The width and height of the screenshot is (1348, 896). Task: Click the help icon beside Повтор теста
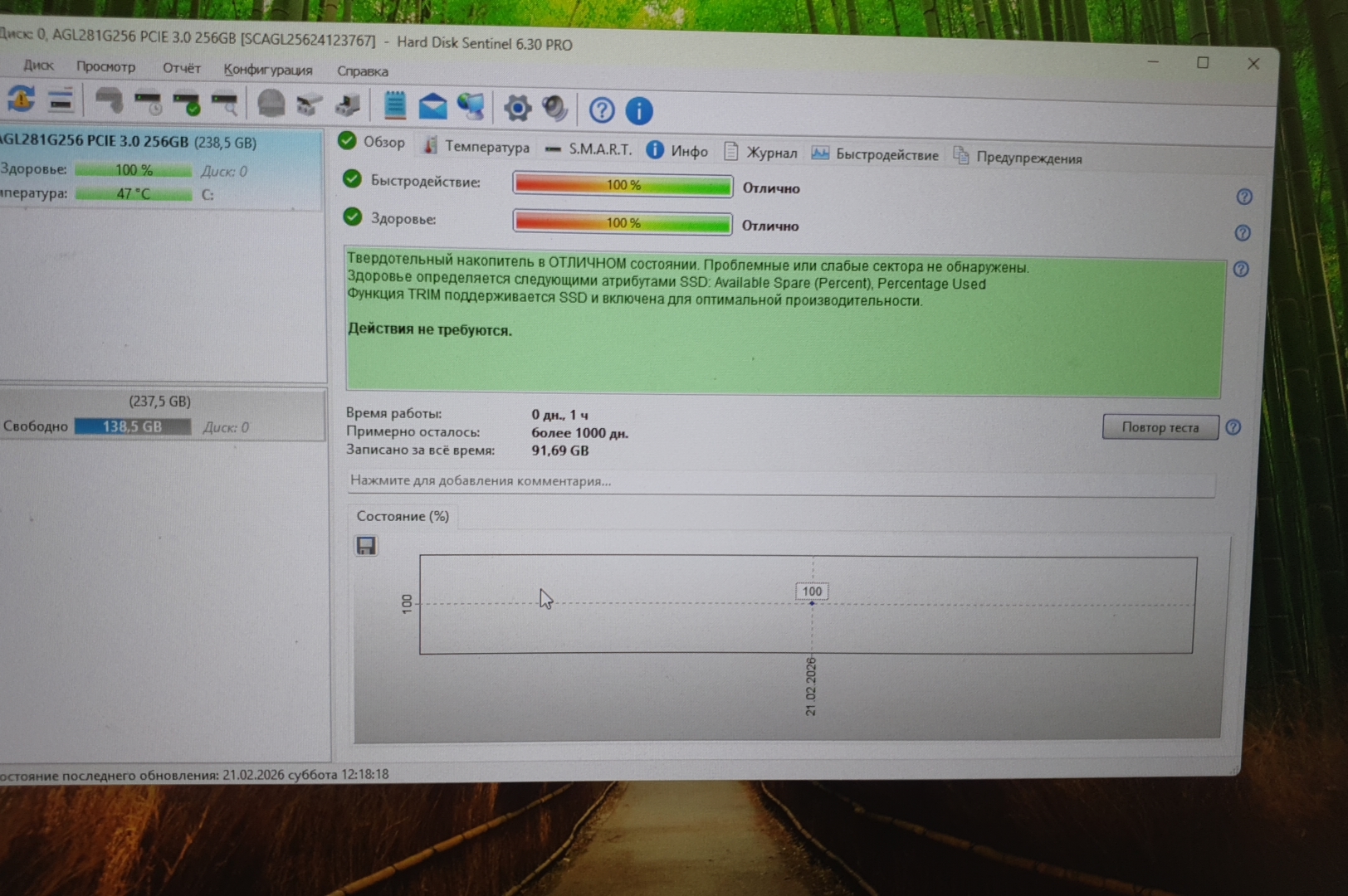[1233, 427]
